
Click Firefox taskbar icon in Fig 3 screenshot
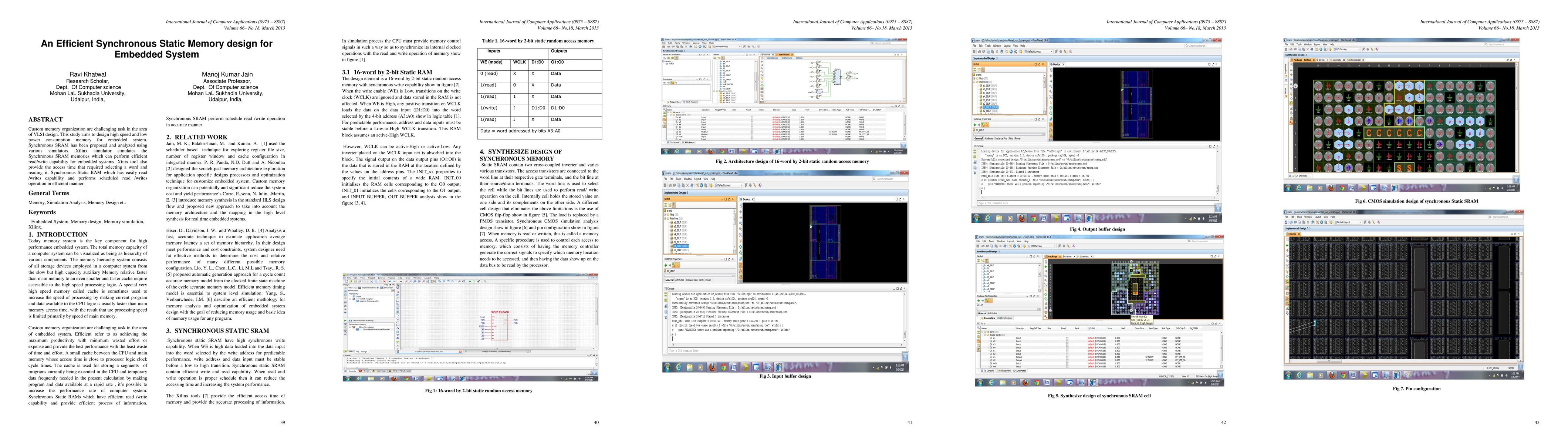point(712,367)
